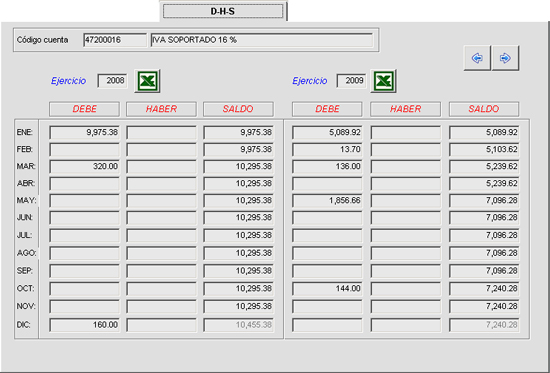
Task: Go to previous account with left arrow
Action: click(x=477, y=58)
